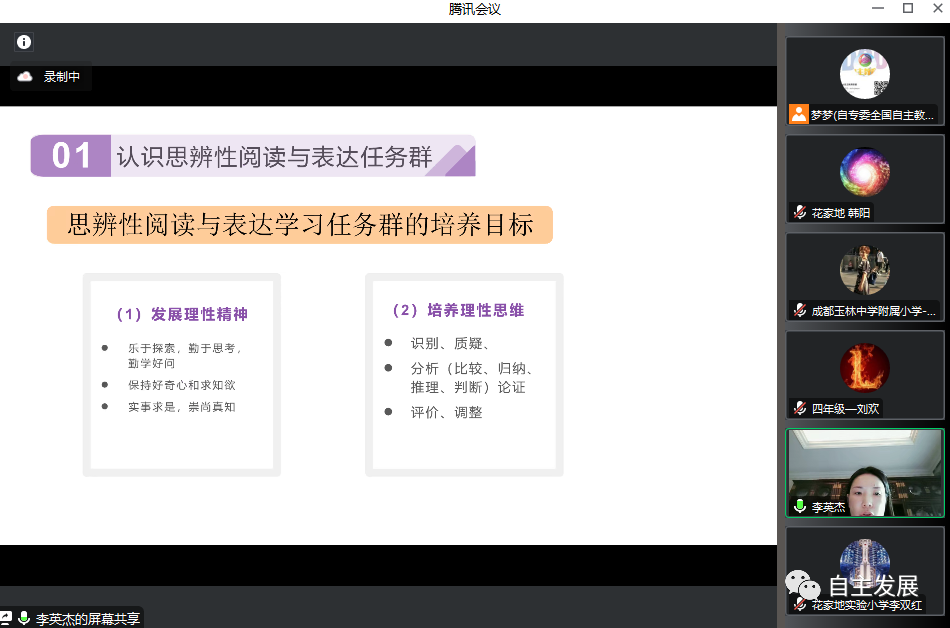The height and width of the screenshot is (628, 950).
Task: Click the screen share icon in the status bar
Action: click(5, 618)
